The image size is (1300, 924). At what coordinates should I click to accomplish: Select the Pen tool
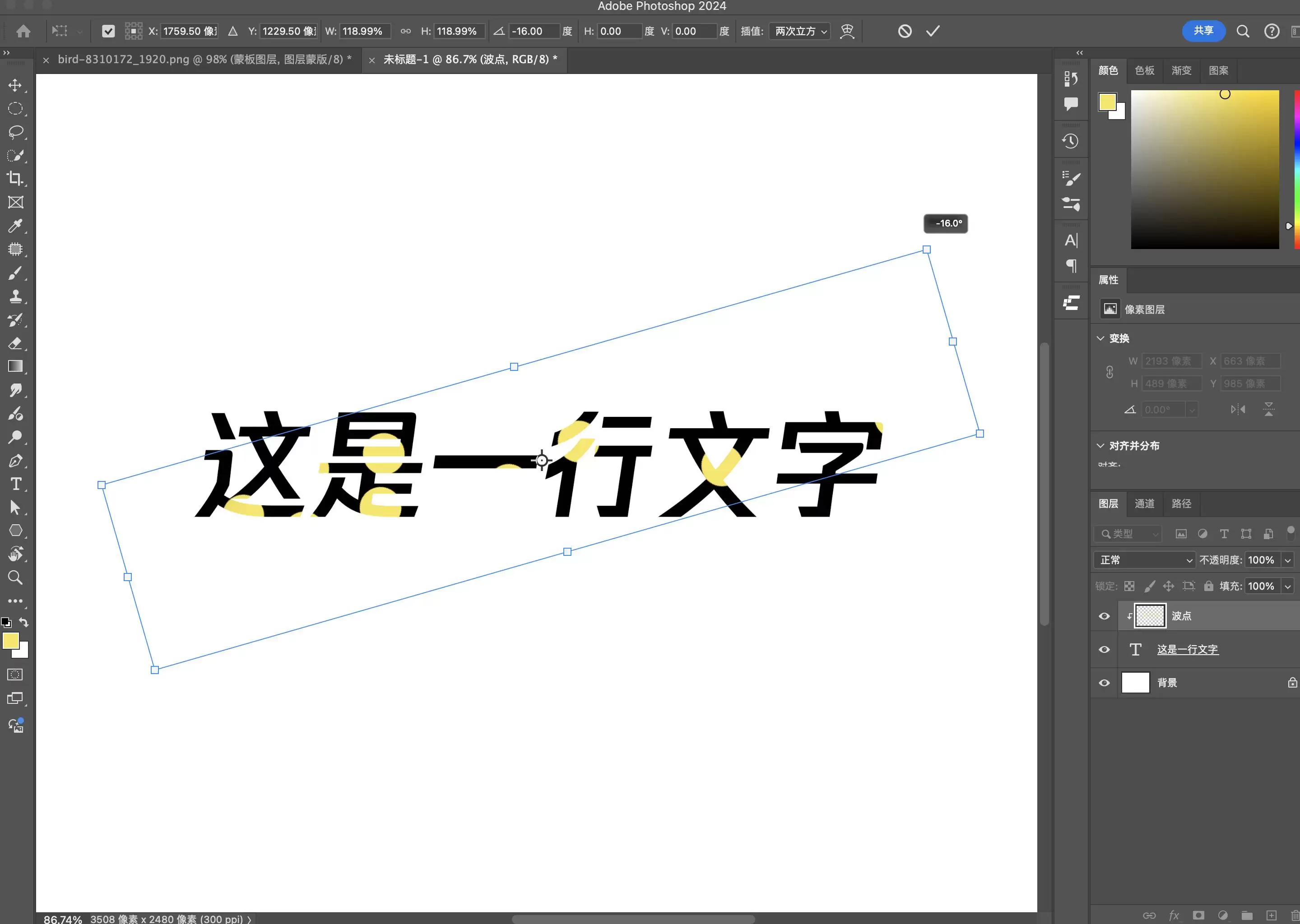click(16, 461)
